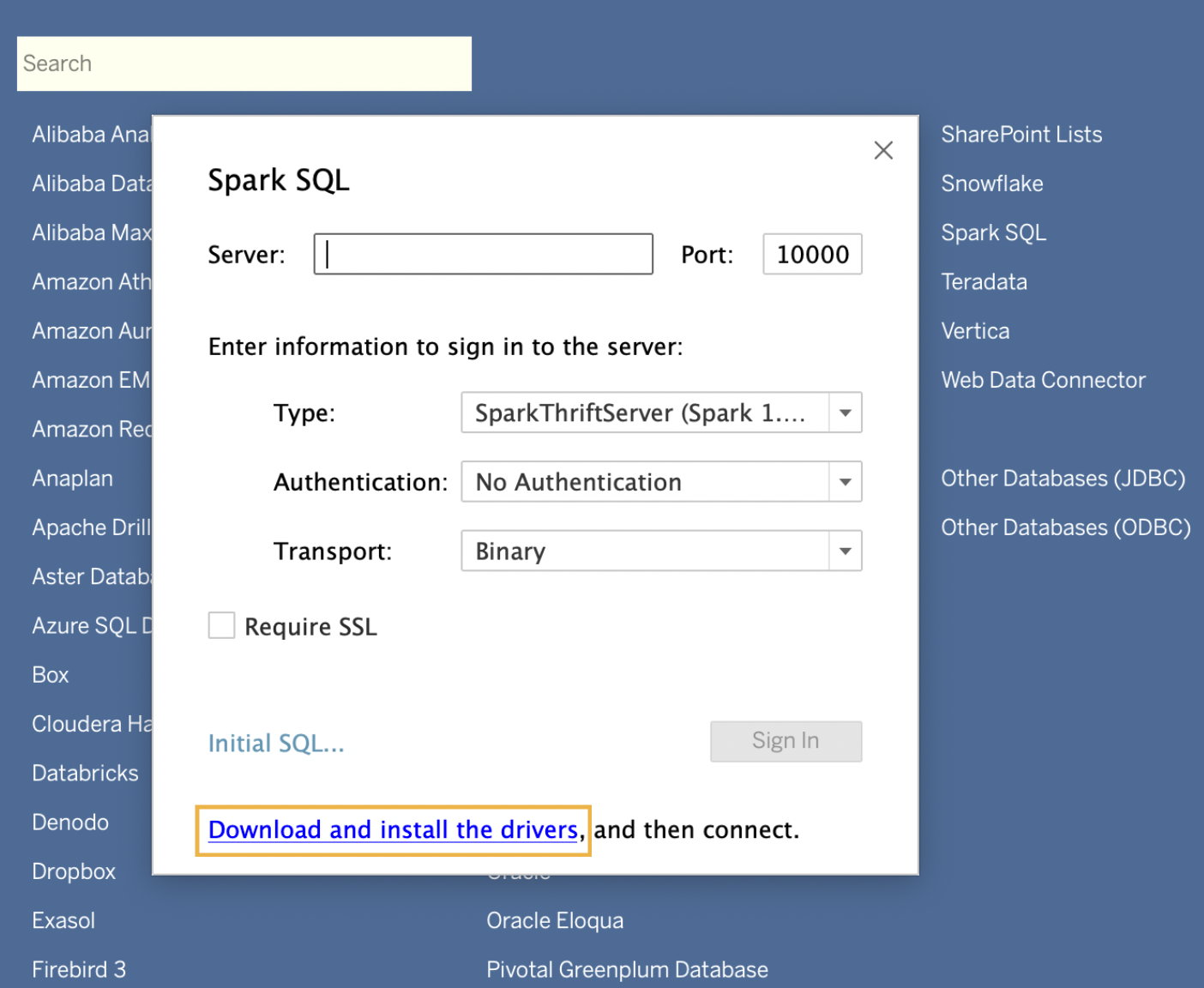Image resolution: width=1204 pixels, height=988 pixels.
Task: Open the Authentication dropdown
Action: coord(661,481)
